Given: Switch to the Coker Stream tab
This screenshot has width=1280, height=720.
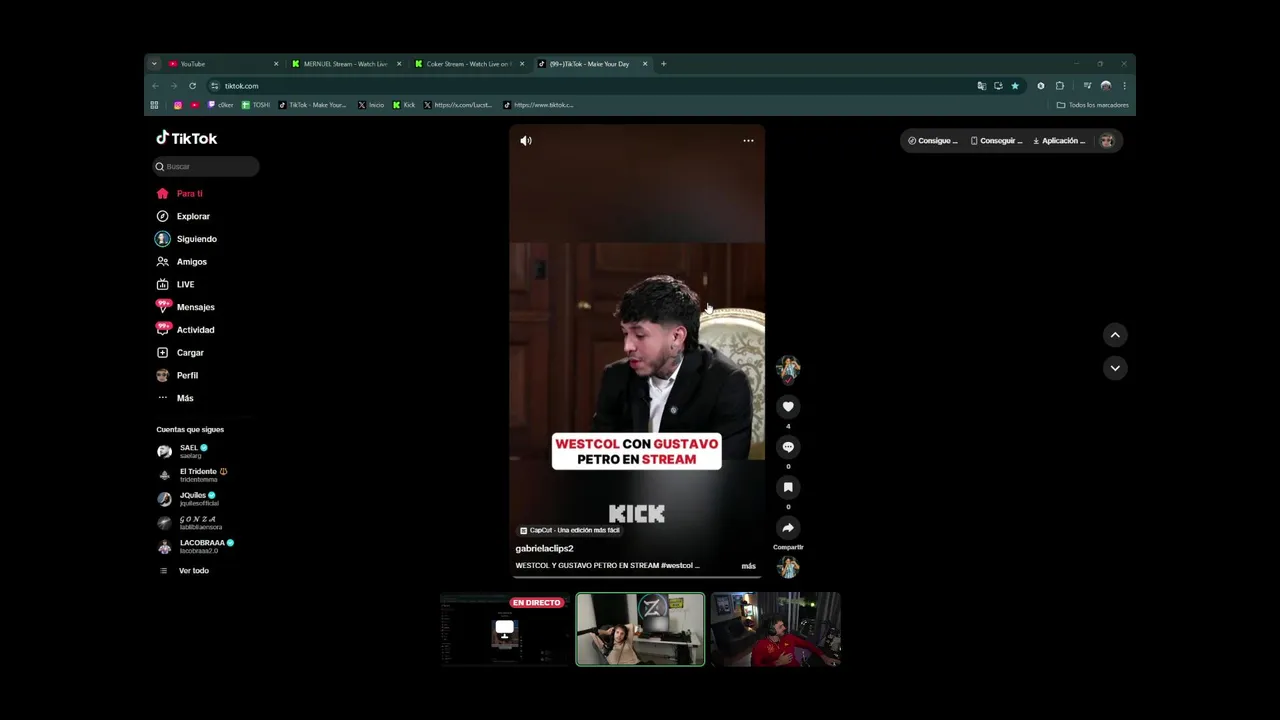Looking at the screenshot, I should pyautogui.click(x=469, y=64).
